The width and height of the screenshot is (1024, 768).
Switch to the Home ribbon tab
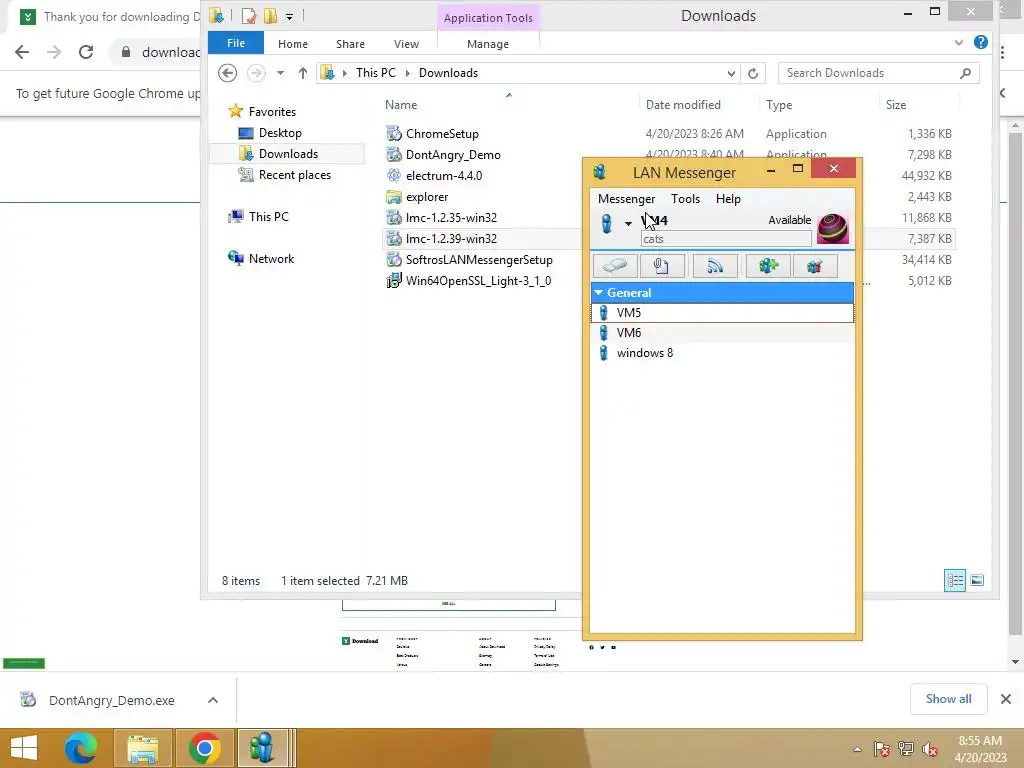293,44
